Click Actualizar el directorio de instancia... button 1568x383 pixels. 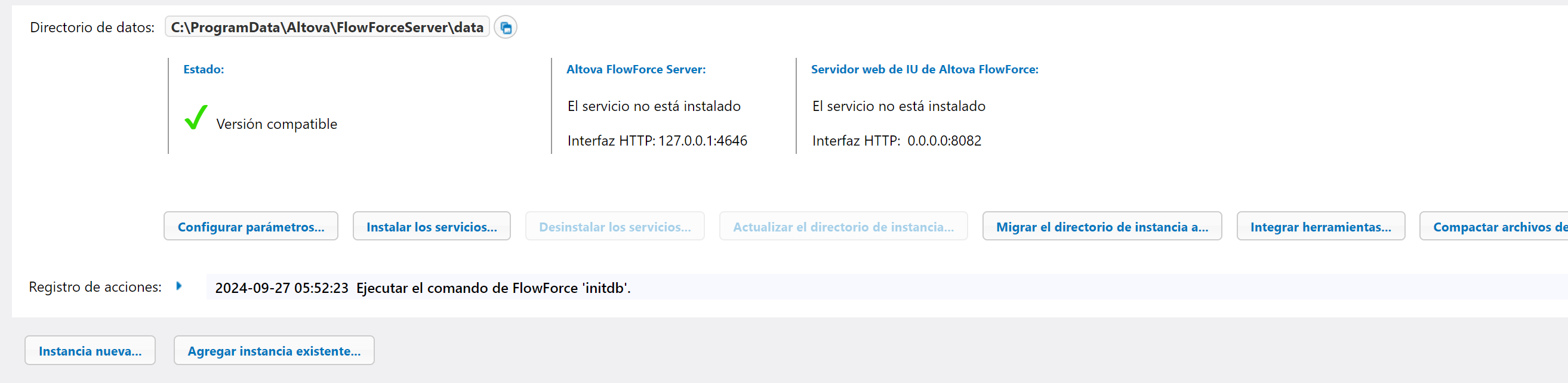point(843,226)
